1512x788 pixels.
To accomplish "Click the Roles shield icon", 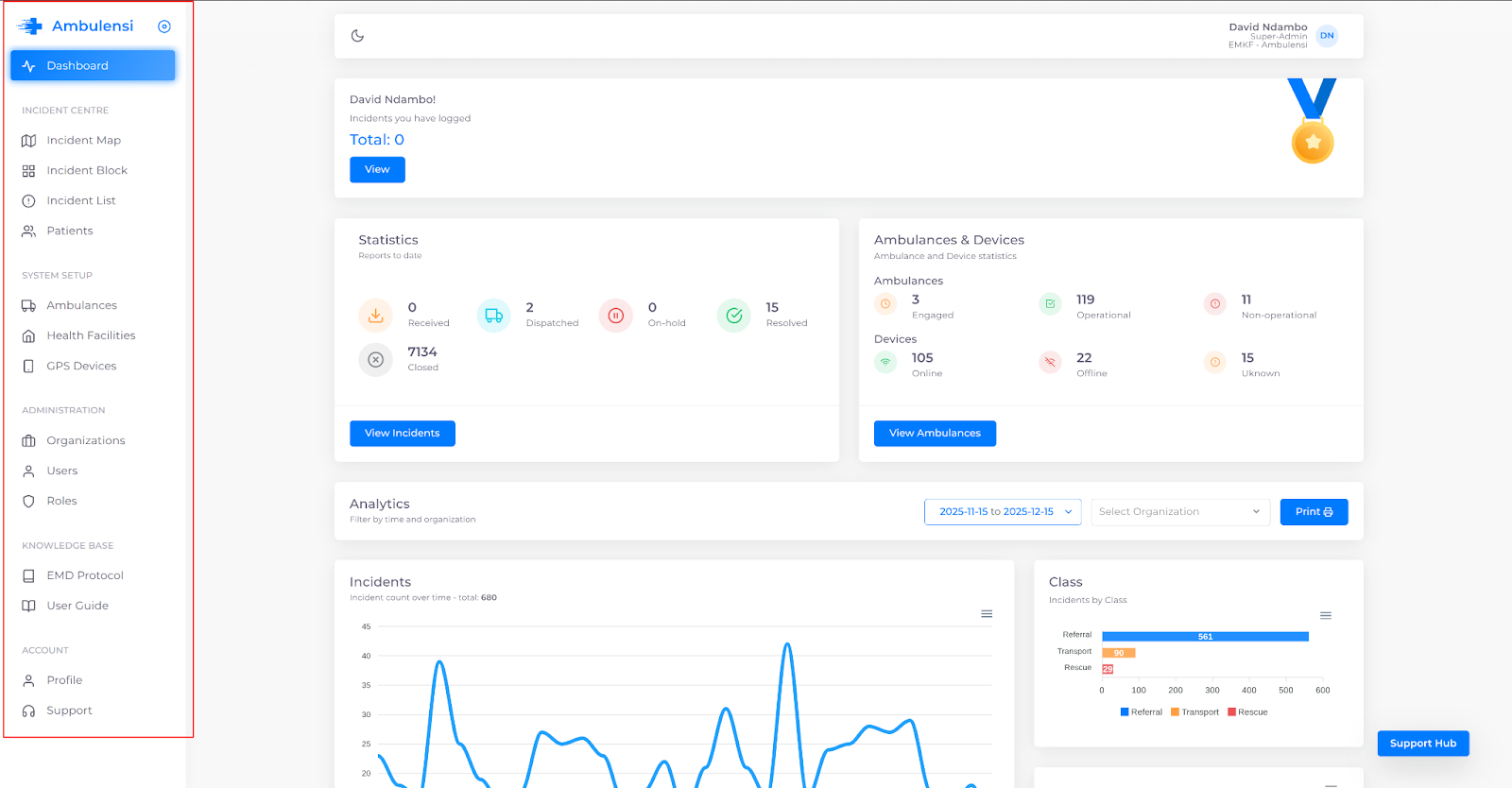I will tap(28, 502).
